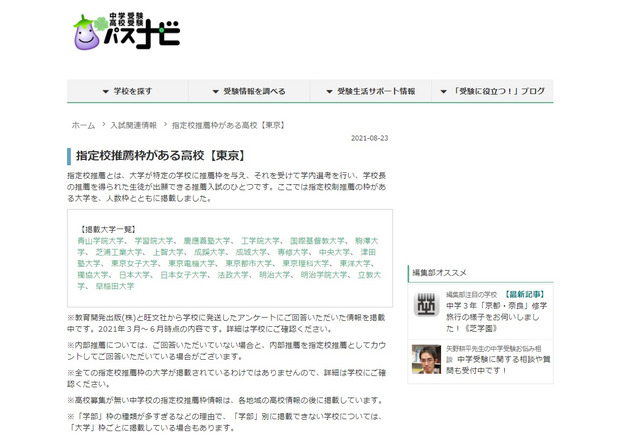Open 専修大学 link
The width and height of the screenshot is (640, 437).
[x=293, y=252]
